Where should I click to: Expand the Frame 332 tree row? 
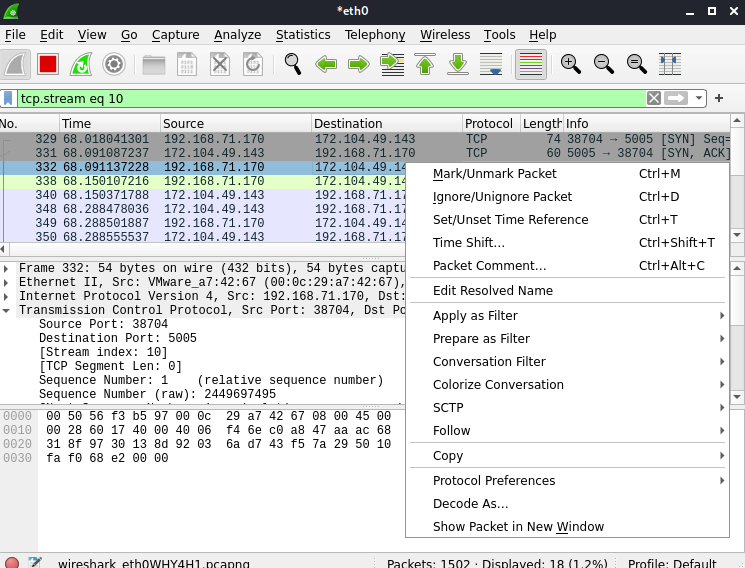[x=7, y=269]
